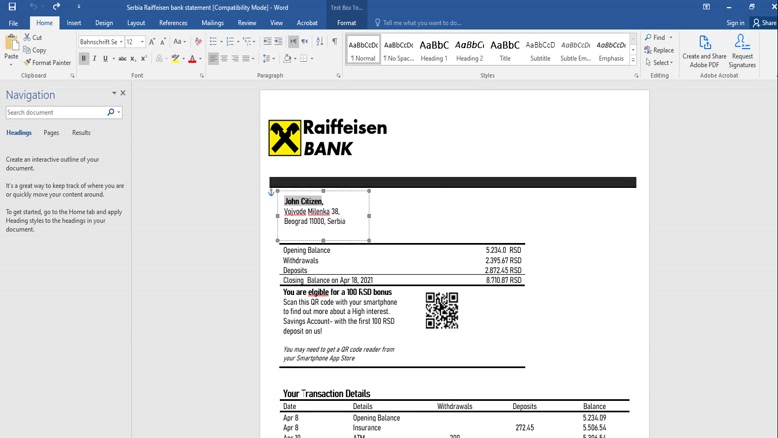The height and width of the screenshot is (438, 778).
Task: Click the Format Painter tool
Action: pyautogui.click(x=48, y=62)
